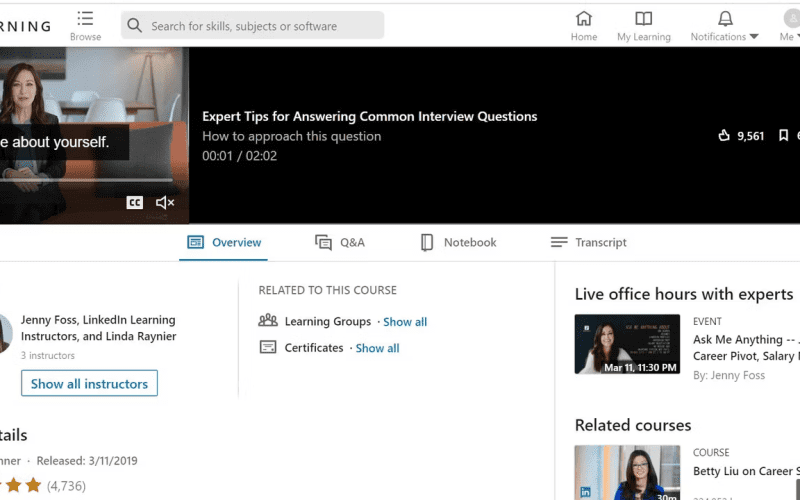Click the Q&A chat bubbles icon

[323, 242]
